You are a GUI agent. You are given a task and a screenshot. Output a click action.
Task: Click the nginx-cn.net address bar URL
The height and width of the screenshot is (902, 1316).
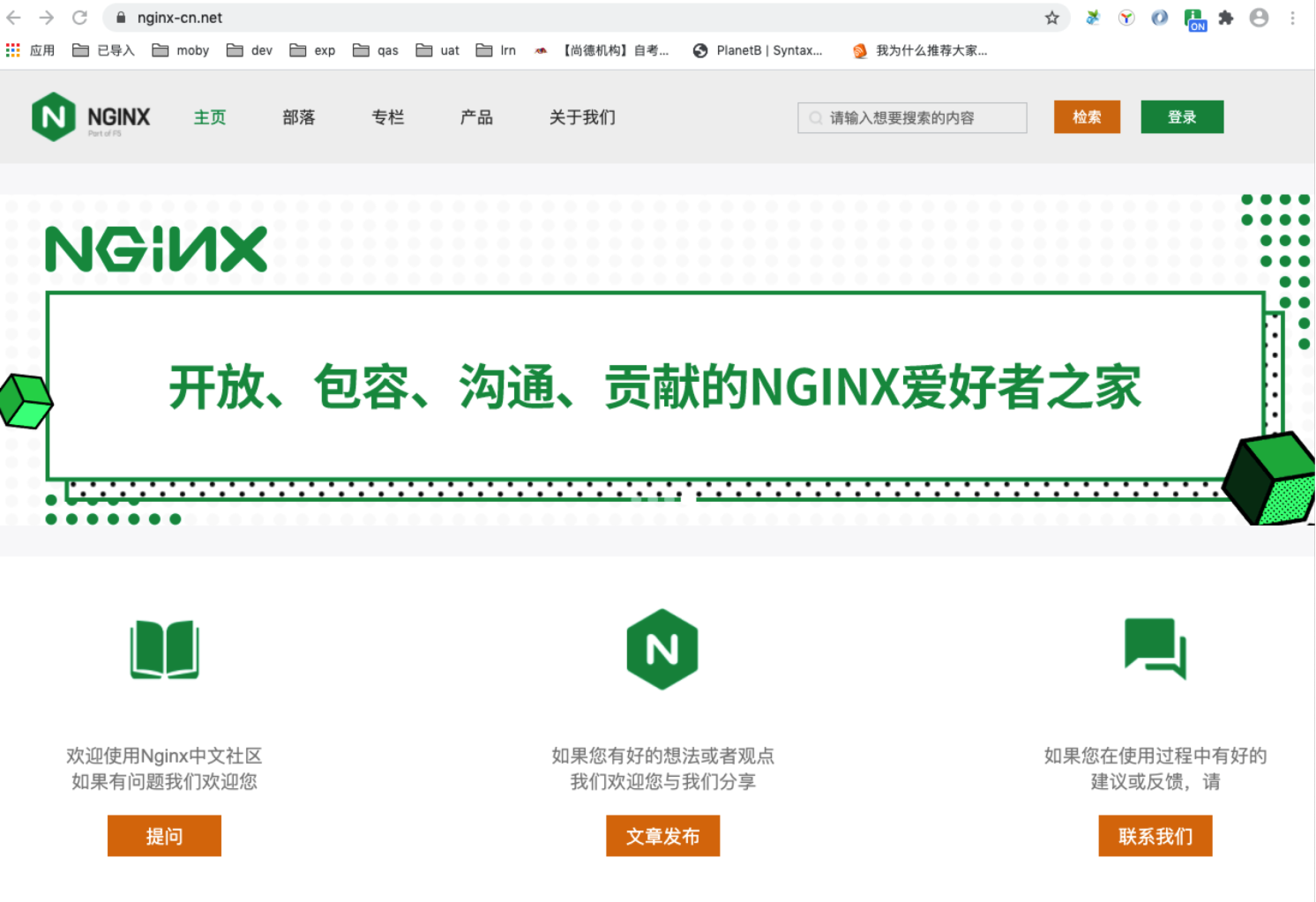180,18
